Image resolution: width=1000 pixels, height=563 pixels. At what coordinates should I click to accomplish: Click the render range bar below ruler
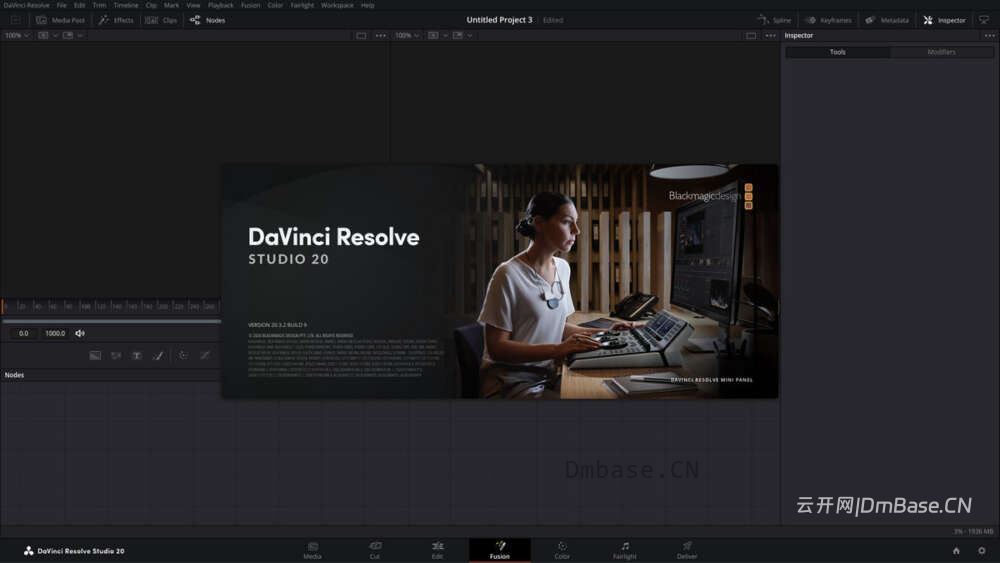pos(111,321)
